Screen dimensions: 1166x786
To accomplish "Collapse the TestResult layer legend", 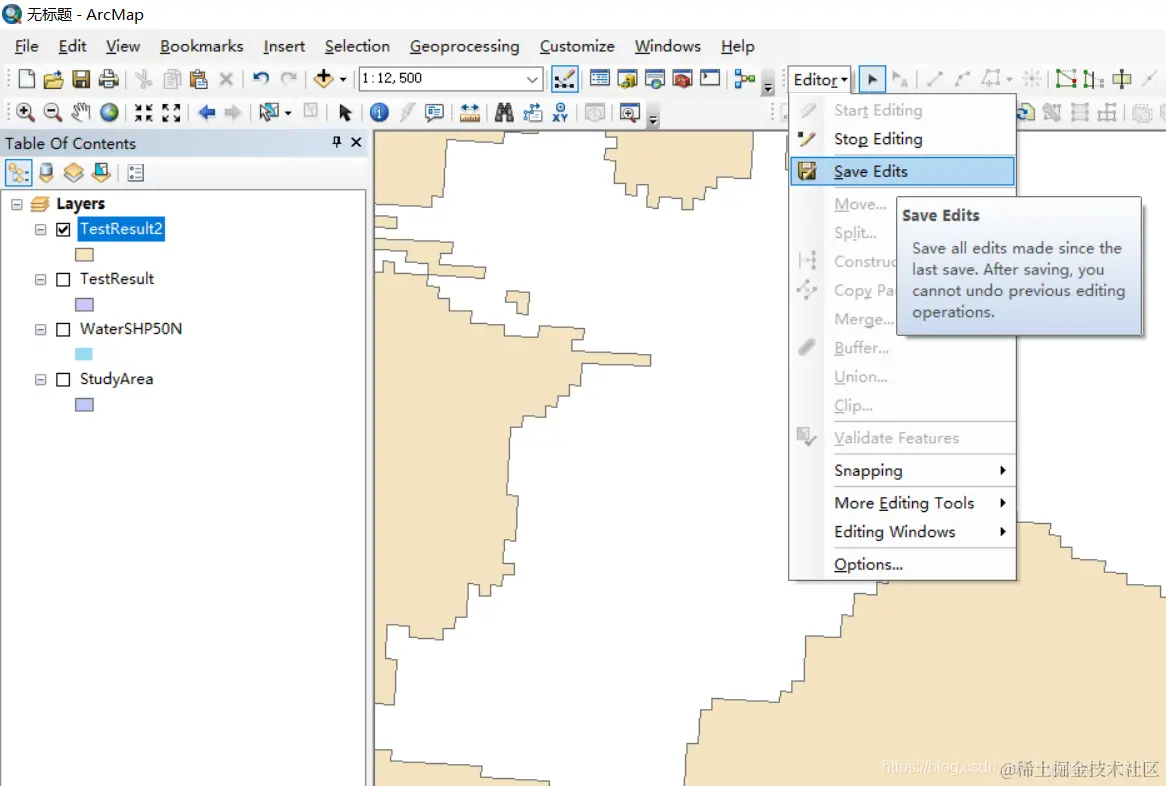I will click(x=40, y=280).
